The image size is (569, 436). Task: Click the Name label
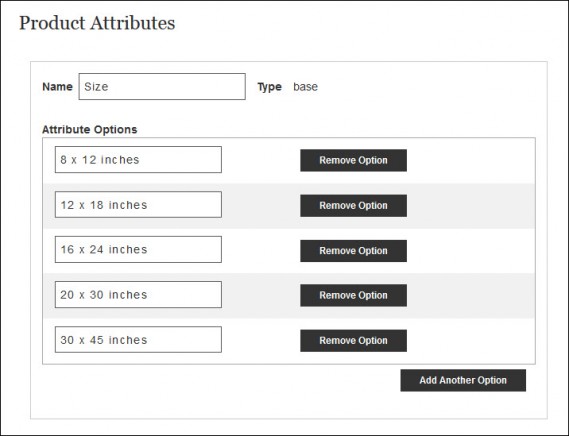(57, 87)
